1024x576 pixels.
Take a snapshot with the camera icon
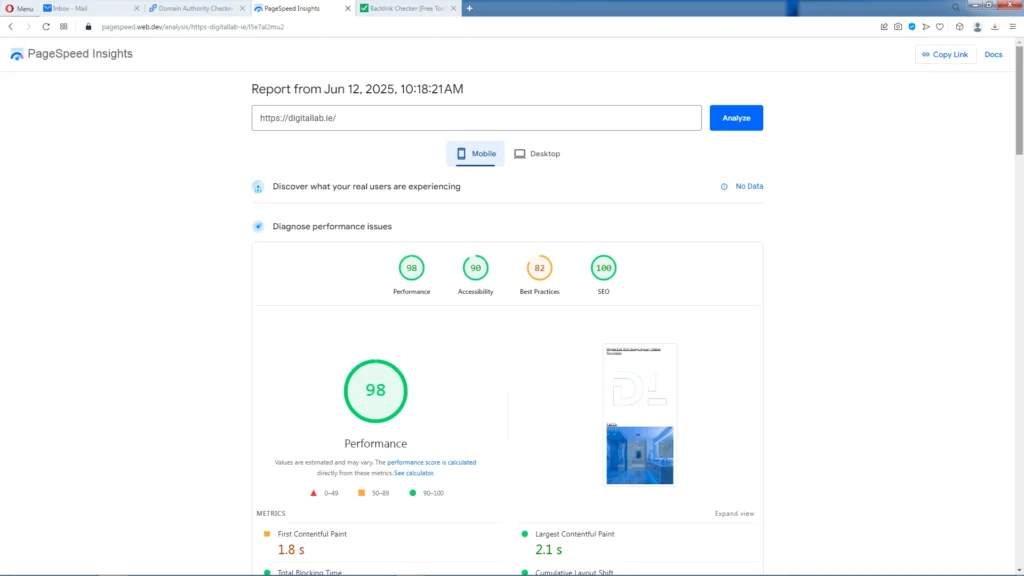[898, 27]
